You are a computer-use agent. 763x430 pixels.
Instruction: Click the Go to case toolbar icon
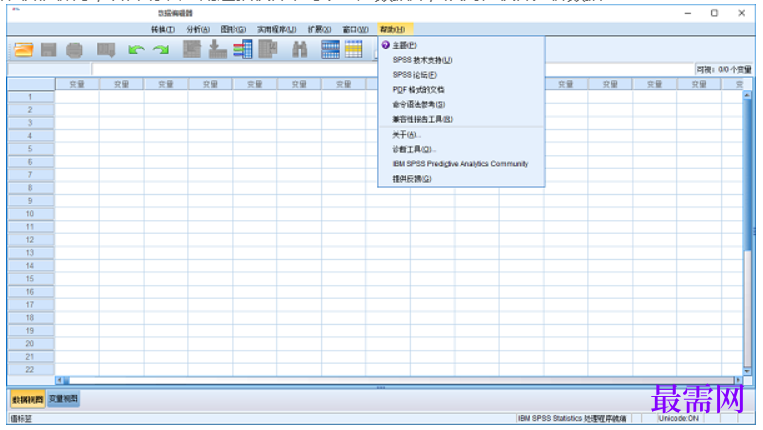coord(192,50)
